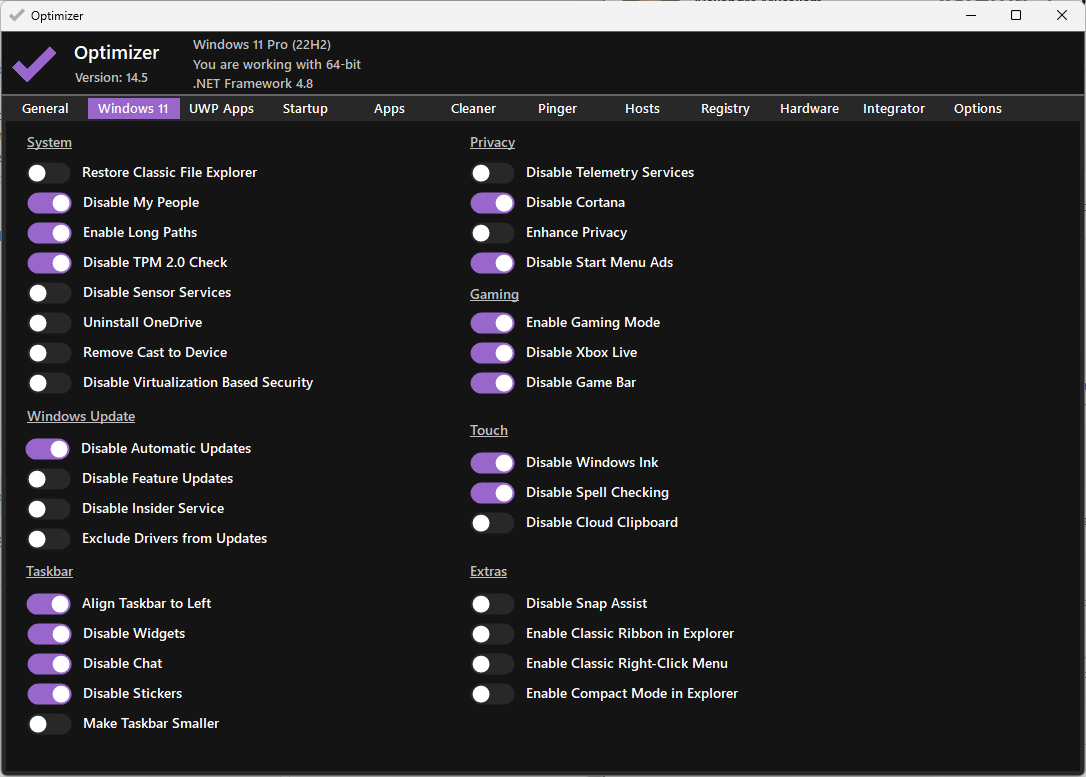Minimize the Optimizer window
This screenshot has height=777, width=1086.
point(971,15)
